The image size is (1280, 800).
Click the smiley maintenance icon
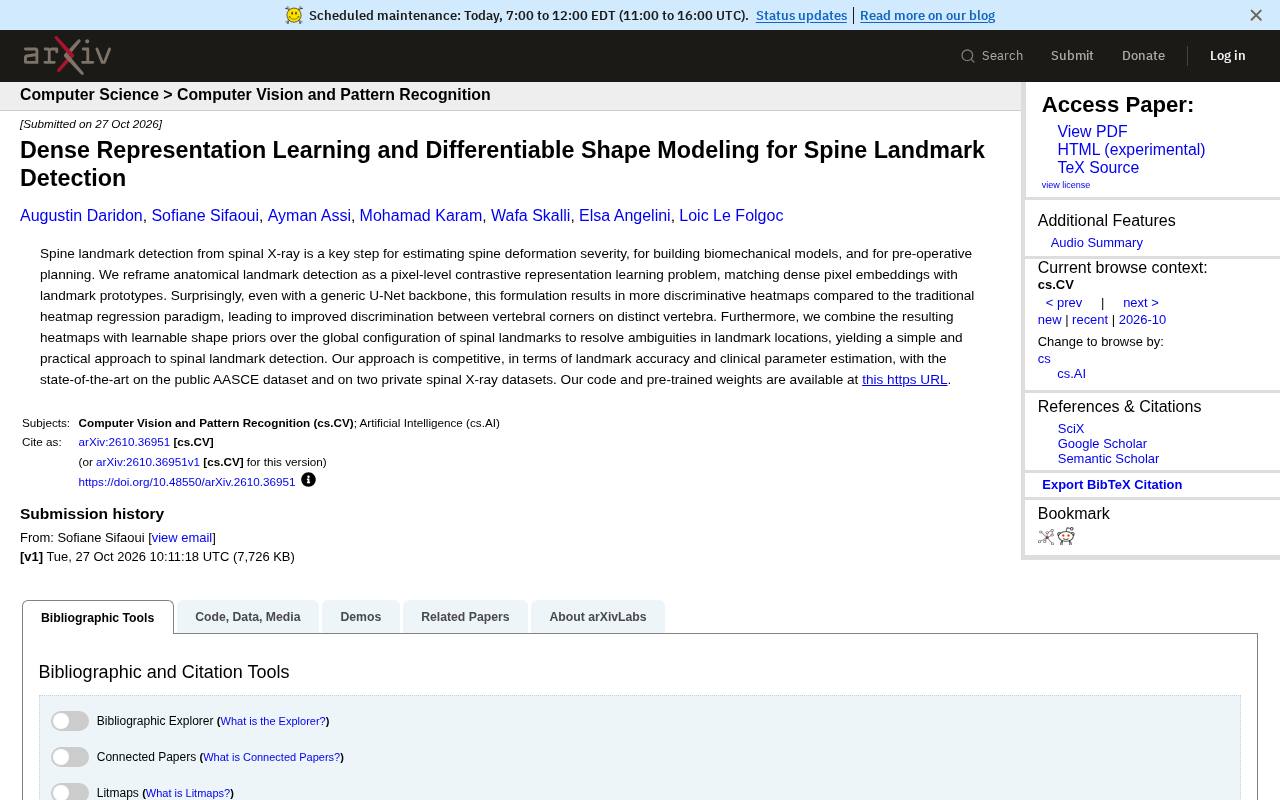tap(293, 15)
